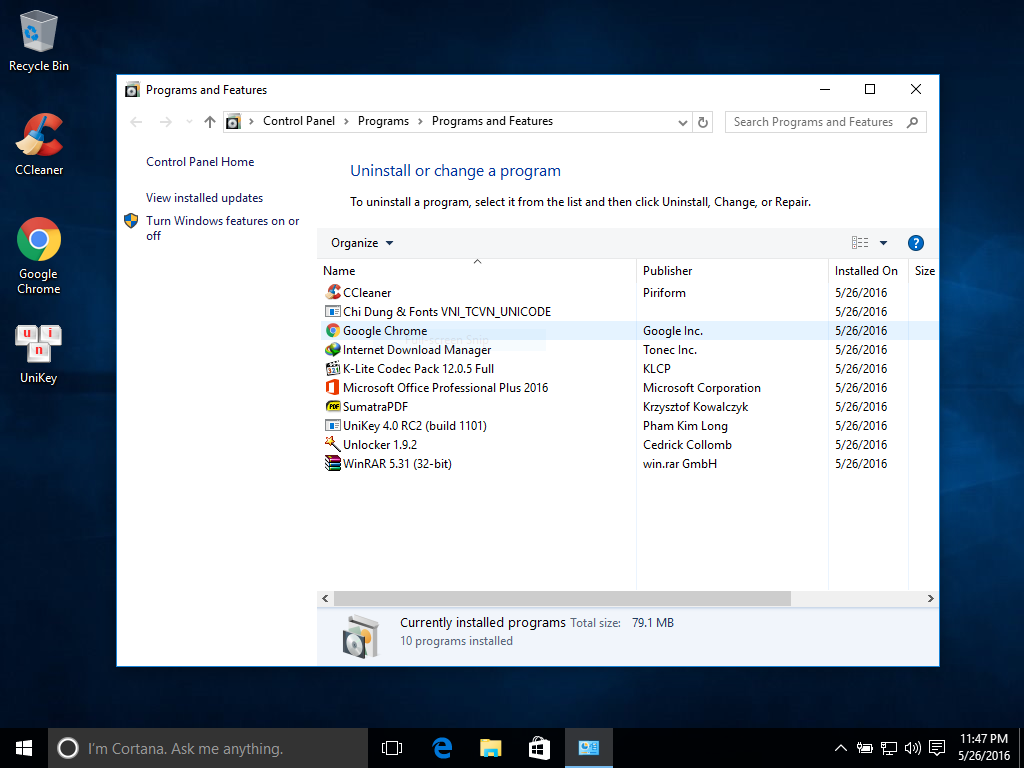The image size is (1024, 768).
Task: Click the power battery tray icon
Action: [865, 748]
